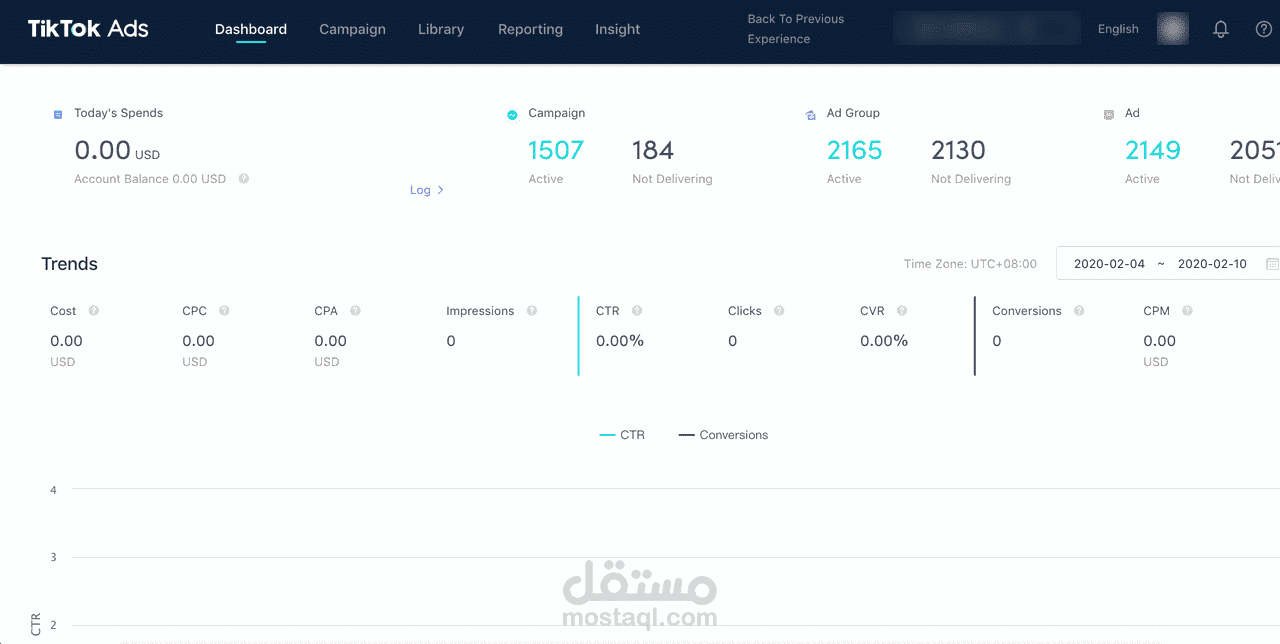1280x644 pixels.
Task: Select the CTR metric card
Action: (650, 336)
